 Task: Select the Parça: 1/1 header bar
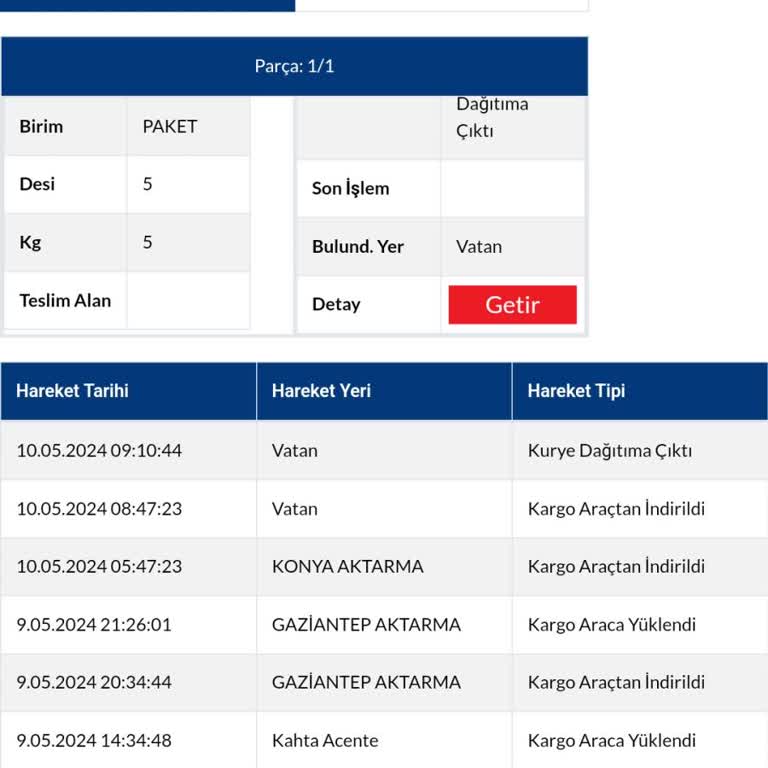pyautogui.click(x=294, y=67)
